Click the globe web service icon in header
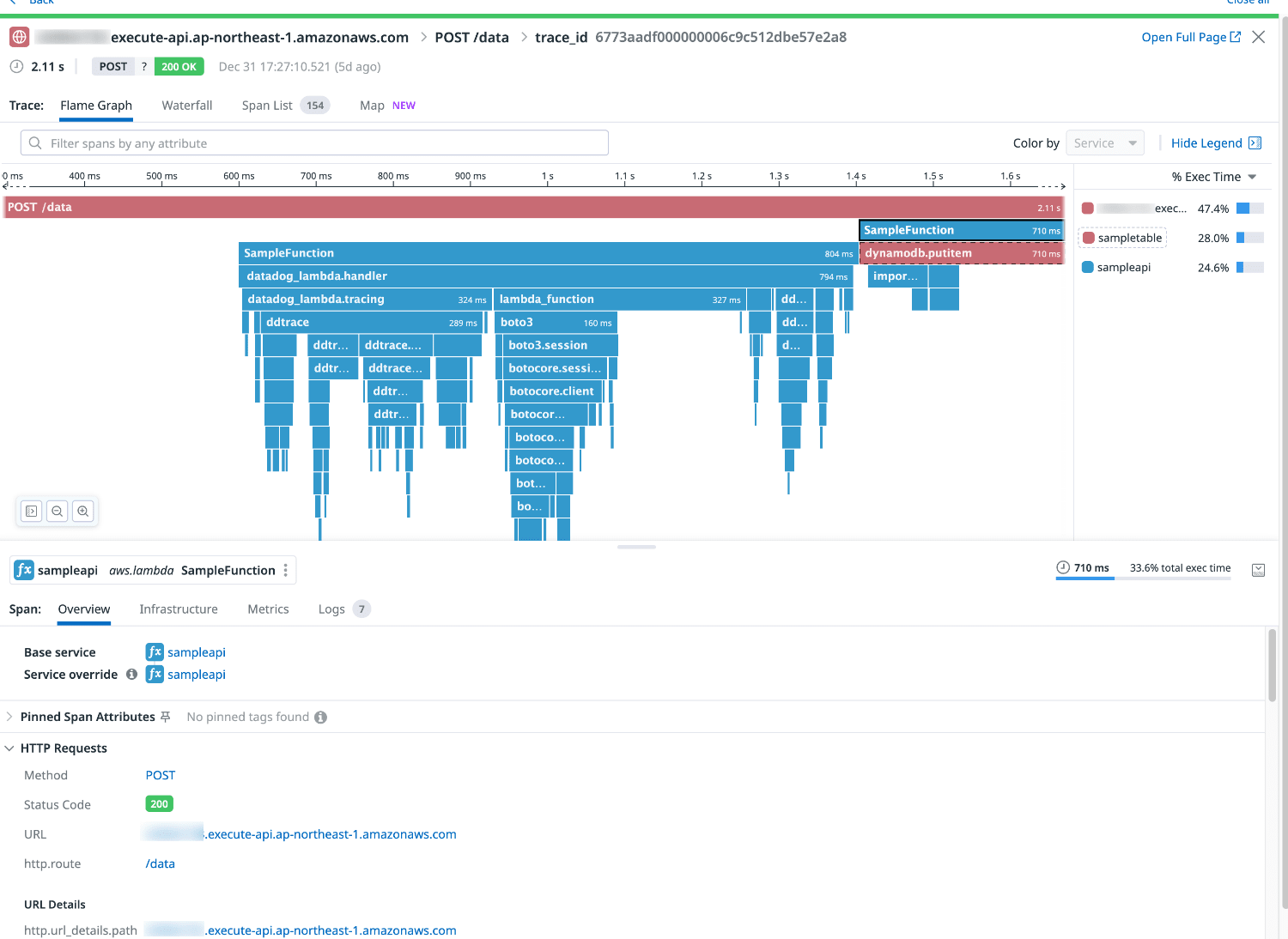The width and height of the screenshot is (1288, 939). point(19,37)
